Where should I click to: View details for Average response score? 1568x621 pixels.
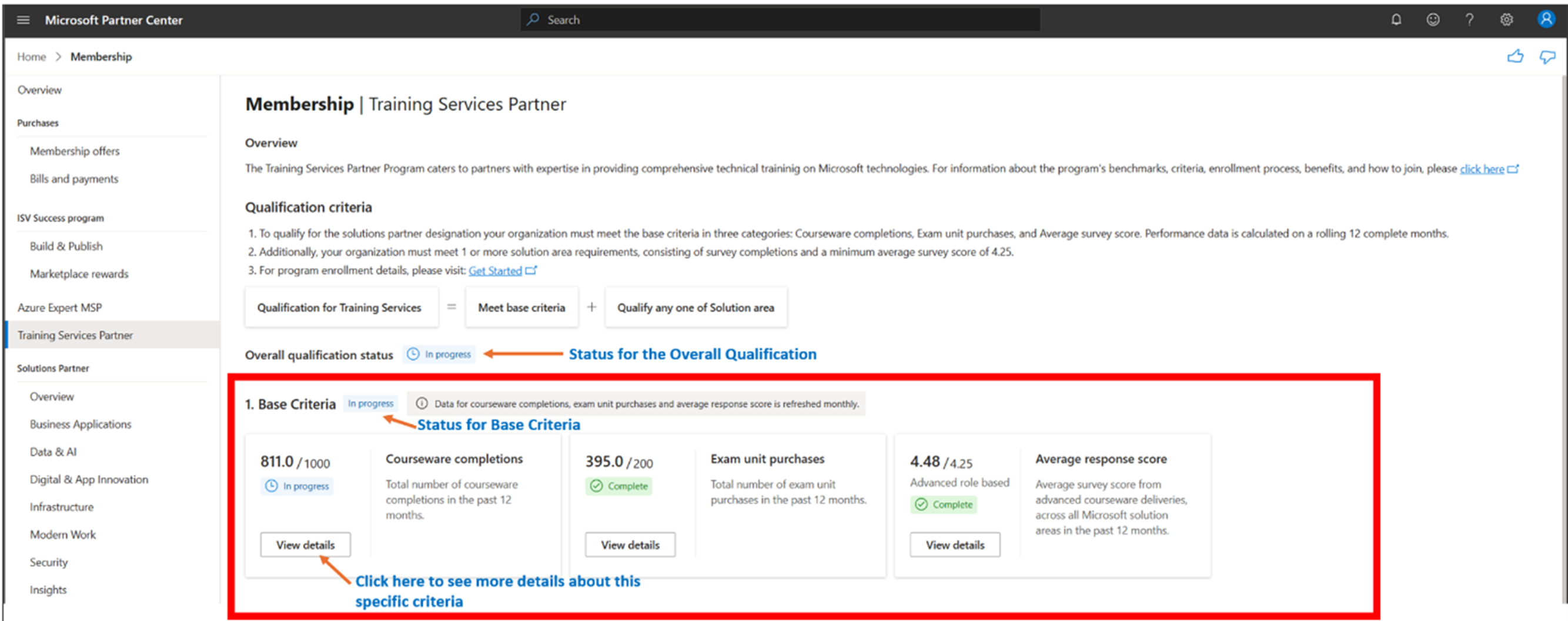954,545
